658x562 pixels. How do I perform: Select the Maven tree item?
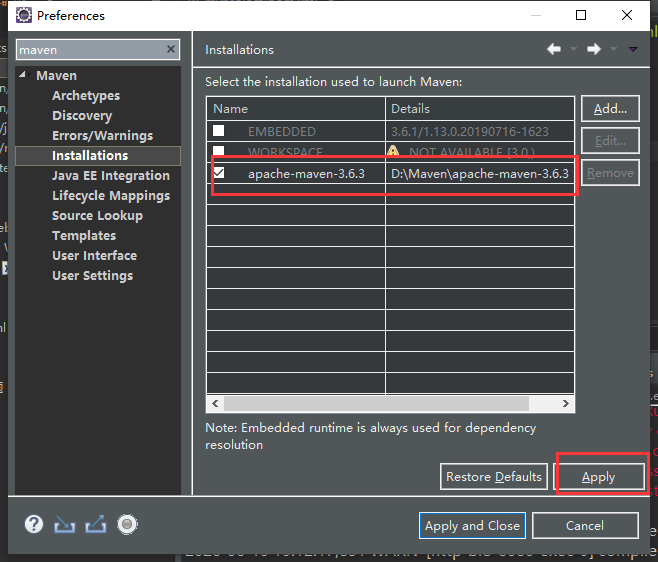(x=56, y=76)
